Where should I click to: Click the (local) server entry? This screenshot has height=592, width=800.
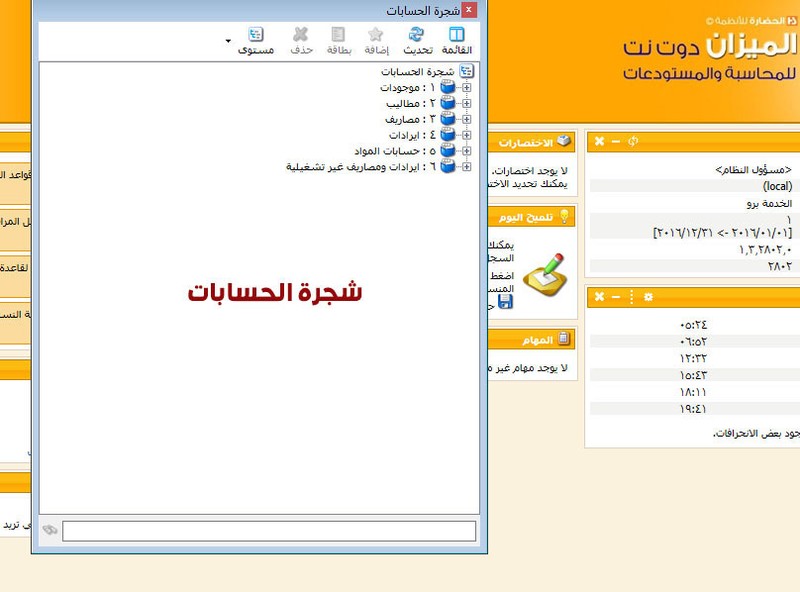click(x=778, y=186)
